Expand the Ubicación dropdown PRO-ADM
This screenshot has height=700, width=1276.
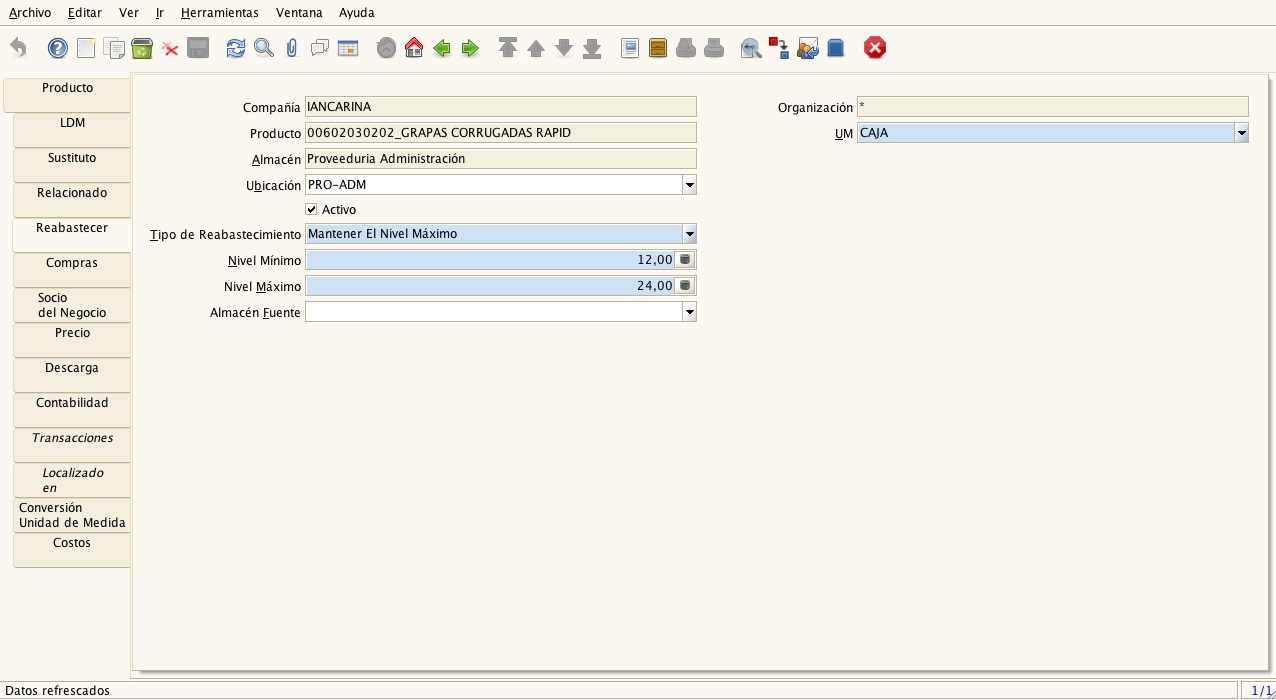coord(689,185)
